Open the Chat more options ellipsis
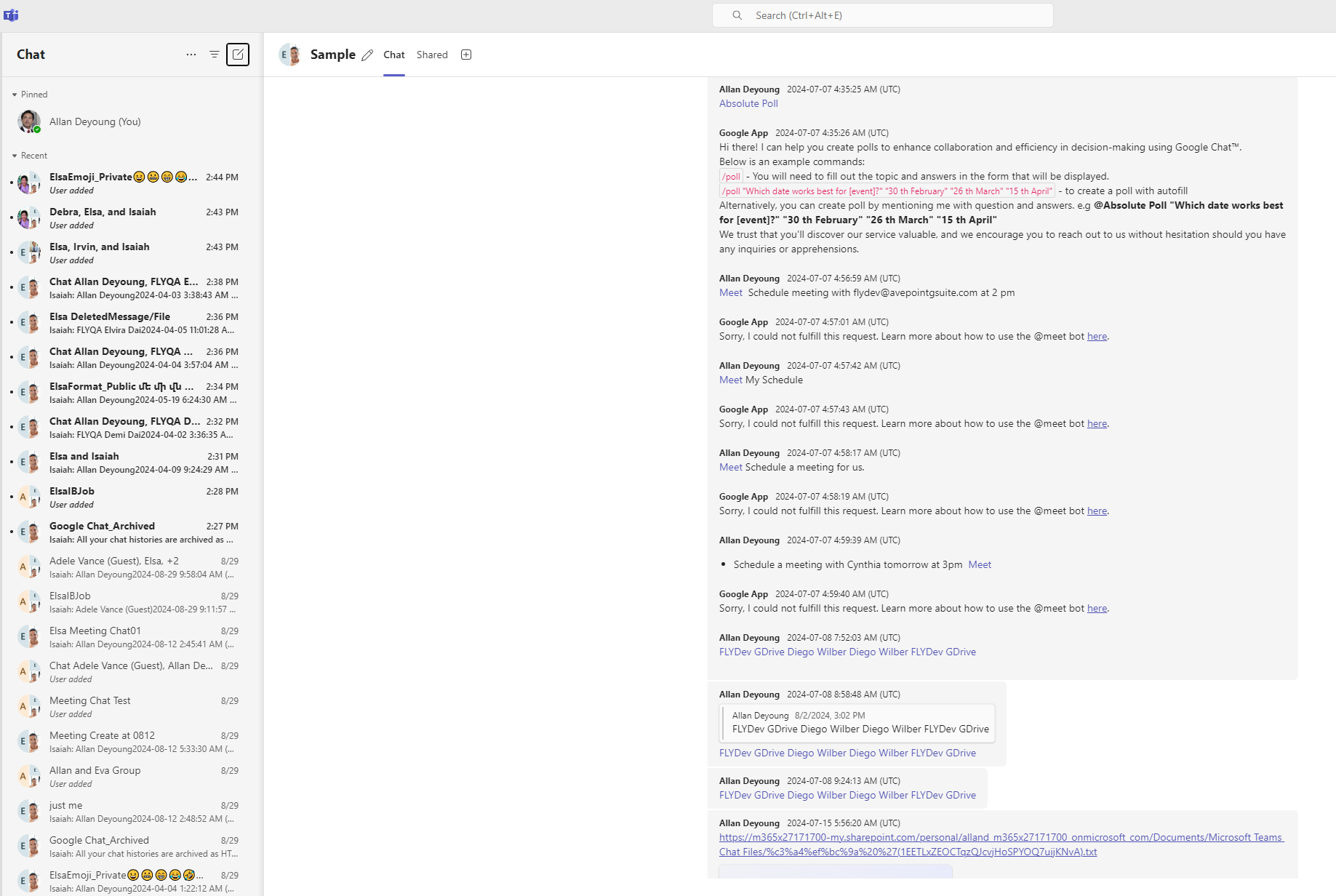Image resolution: width=1336 pixels, height=896 pixels. [191, 55]
